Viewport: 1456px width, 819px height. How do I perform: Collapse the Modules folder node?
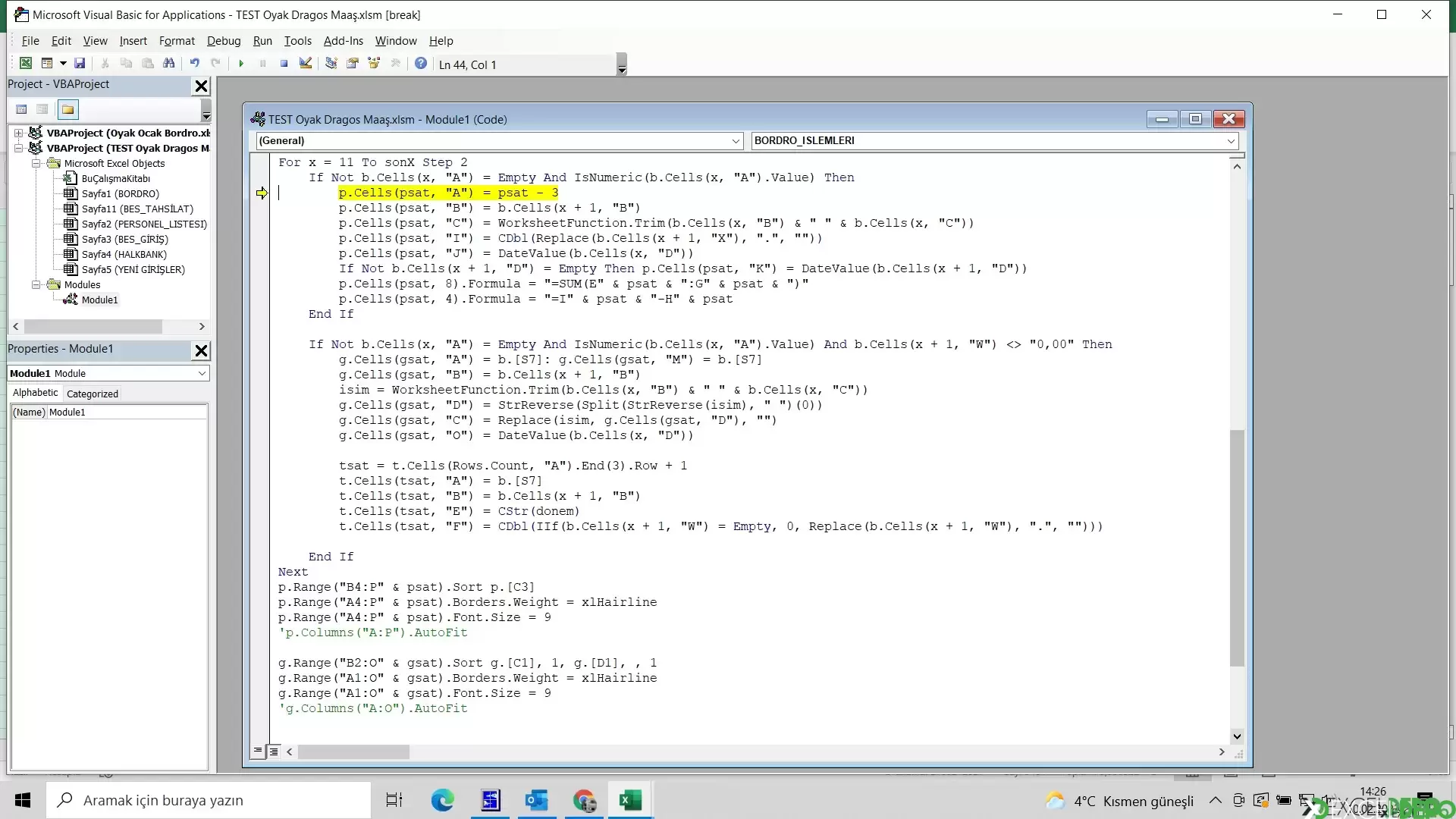36,284
